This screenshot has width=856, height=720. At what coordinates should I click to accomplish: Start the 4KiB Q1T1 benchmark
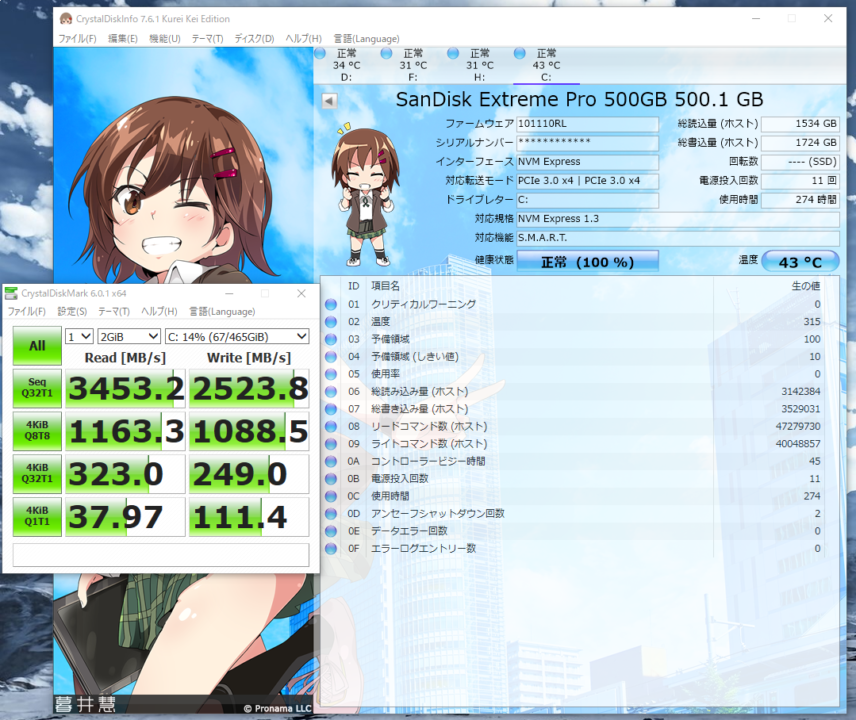click(x=37, y=516)
